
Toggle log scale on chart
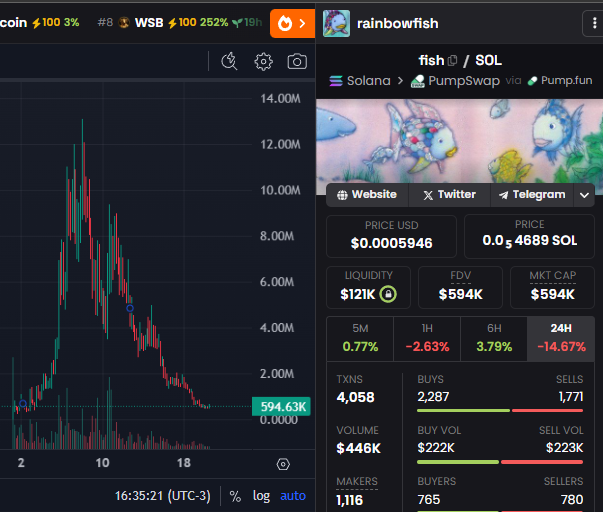[x=261, y=496]
